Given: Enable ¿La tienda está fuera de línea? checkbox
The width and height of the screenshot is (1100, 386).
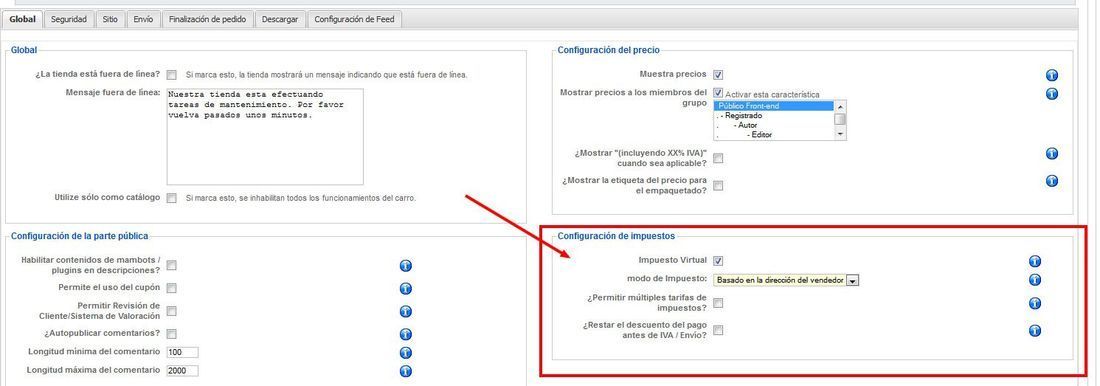Looking at the screenshot, I should 172,74.
